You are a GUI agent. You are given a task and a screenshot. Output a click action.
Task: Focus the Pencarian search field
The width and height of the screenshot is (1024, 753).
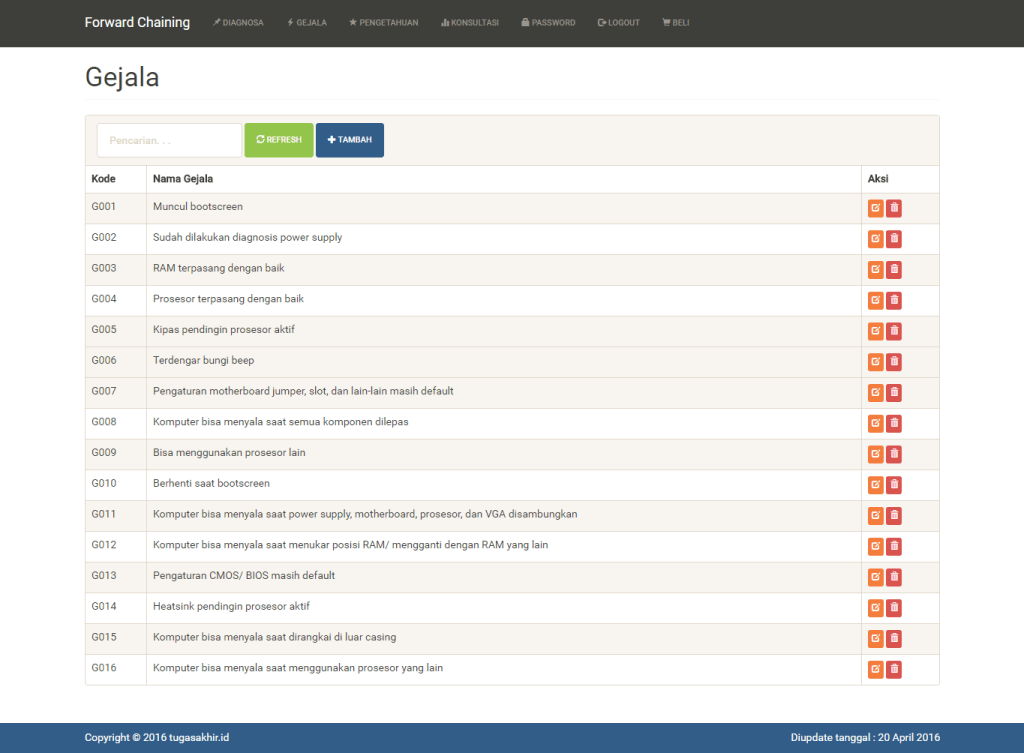tap(169, 140)
